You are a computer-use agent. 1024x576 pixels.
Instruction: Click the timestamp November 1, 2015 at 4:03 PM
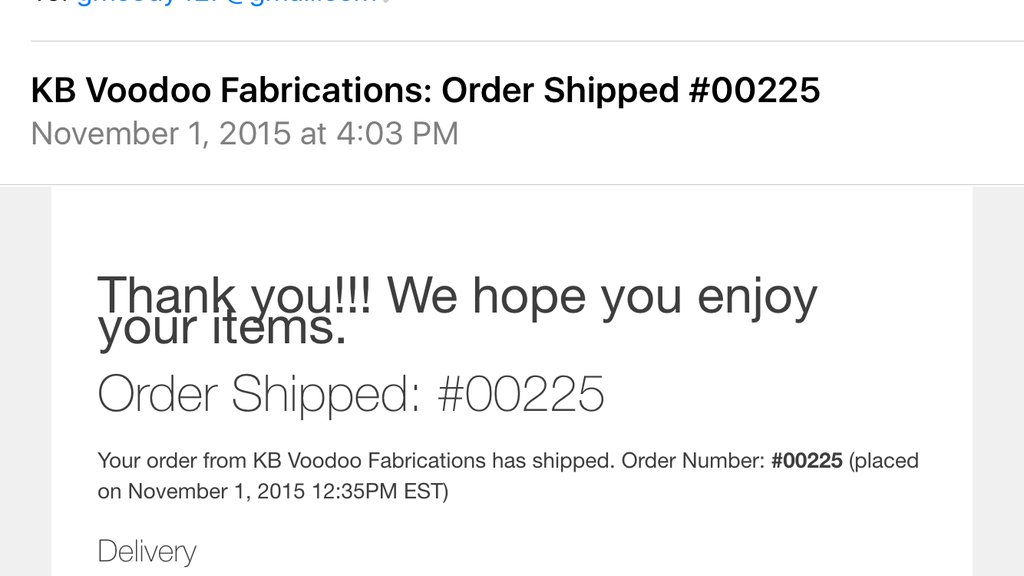[244, 134]
